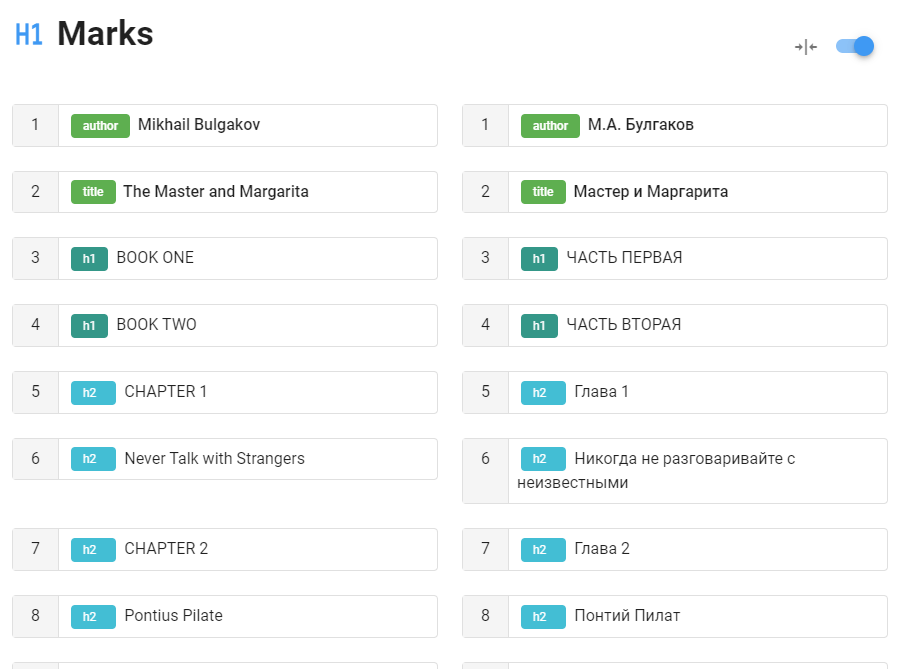
Task: Click row number 7 beside CHAPTER 2
Action: click(35, 549)
